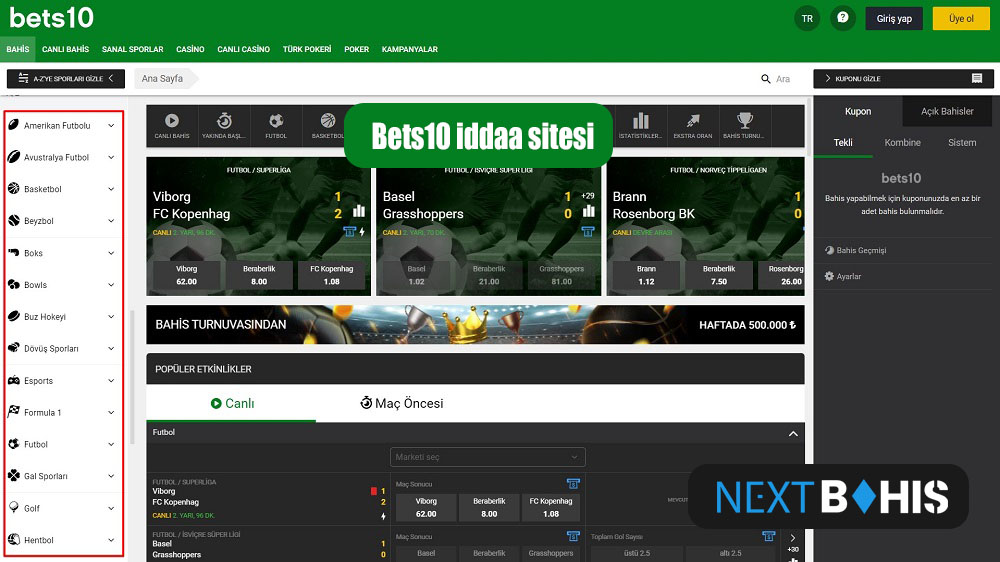
Task: Open statistics icon on Viborg match card
Action: tap(359, 211)
